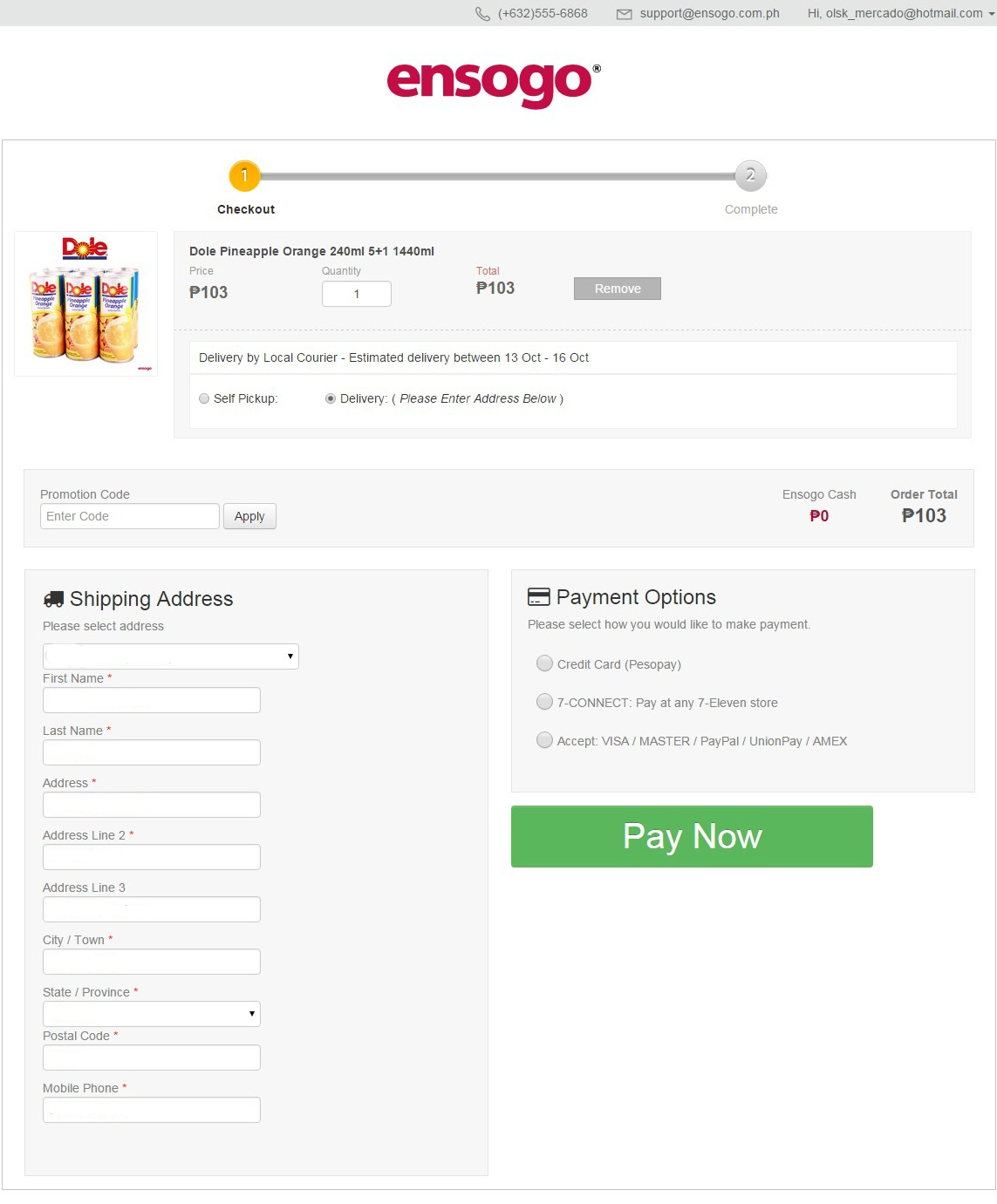The width and height of the screenshot is (997, 1204).
Task: Click the ensogo logo
Action: [494, 85]
